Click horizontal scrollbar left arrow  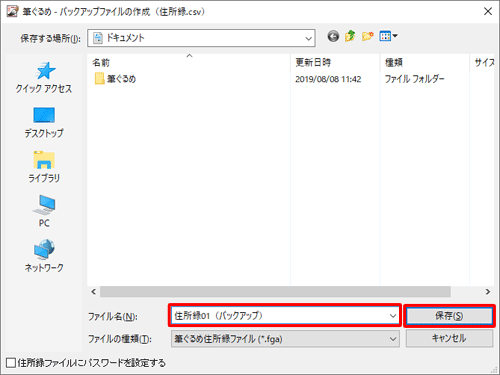pos(94,292)
